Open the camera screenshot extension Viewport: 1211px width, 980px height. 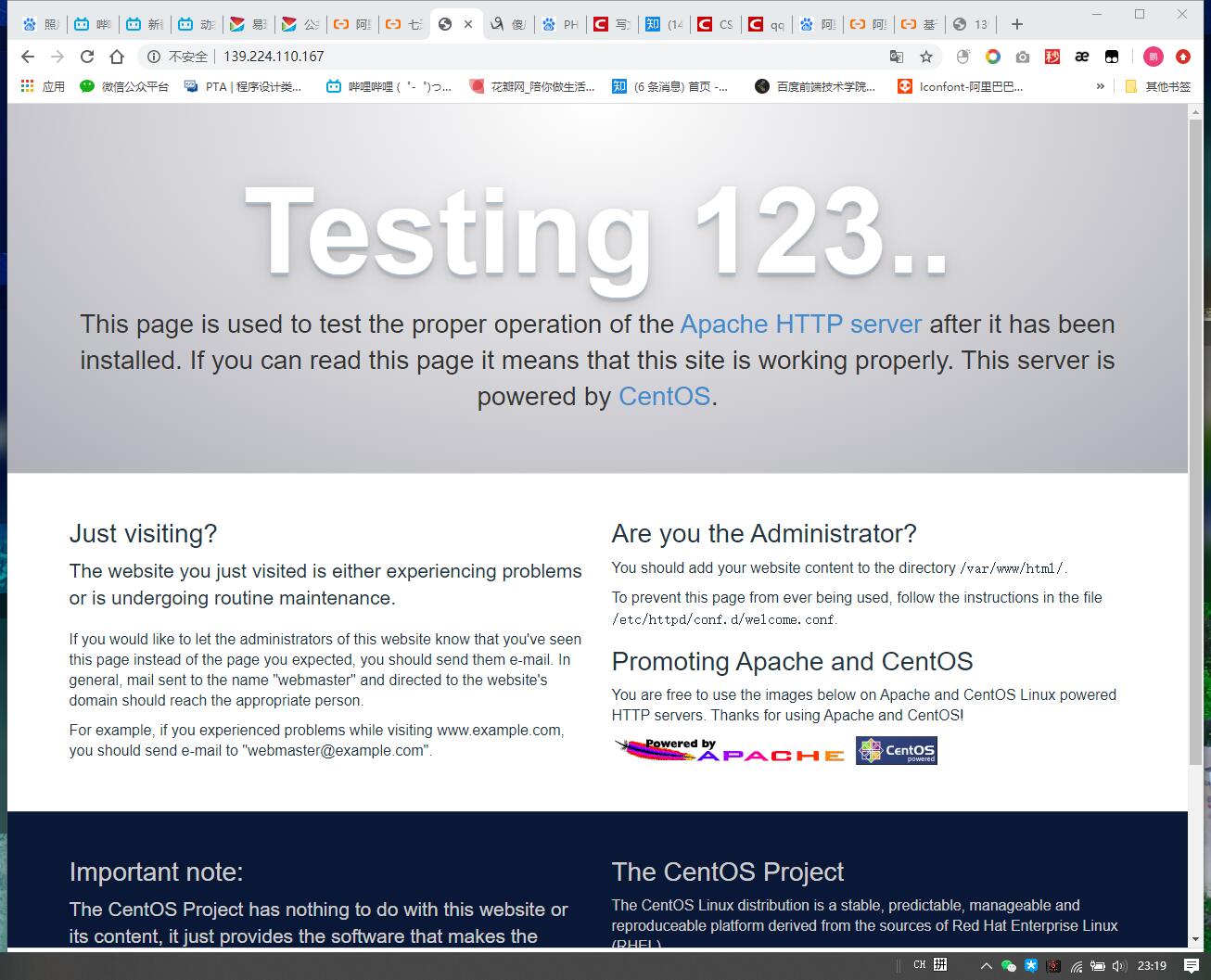(1023, 57)
